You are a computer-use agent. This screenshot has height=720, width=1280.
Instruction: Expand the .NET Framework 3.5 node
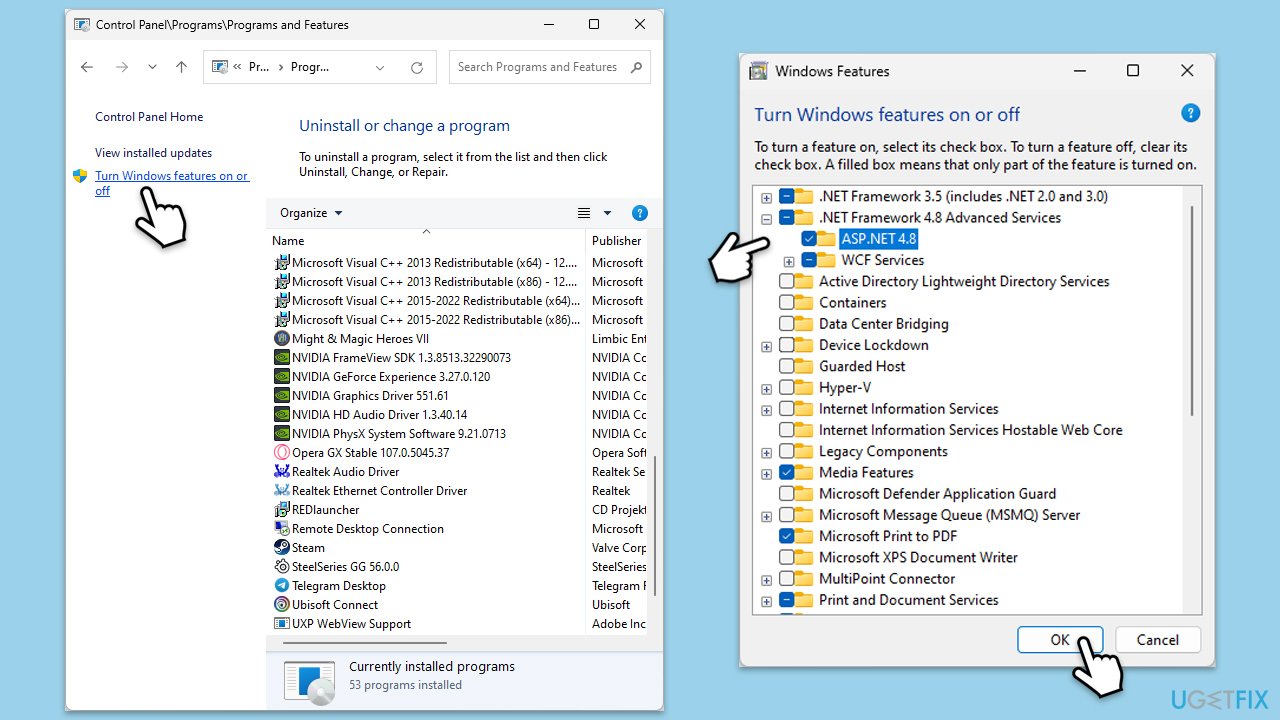coord(766,197)
